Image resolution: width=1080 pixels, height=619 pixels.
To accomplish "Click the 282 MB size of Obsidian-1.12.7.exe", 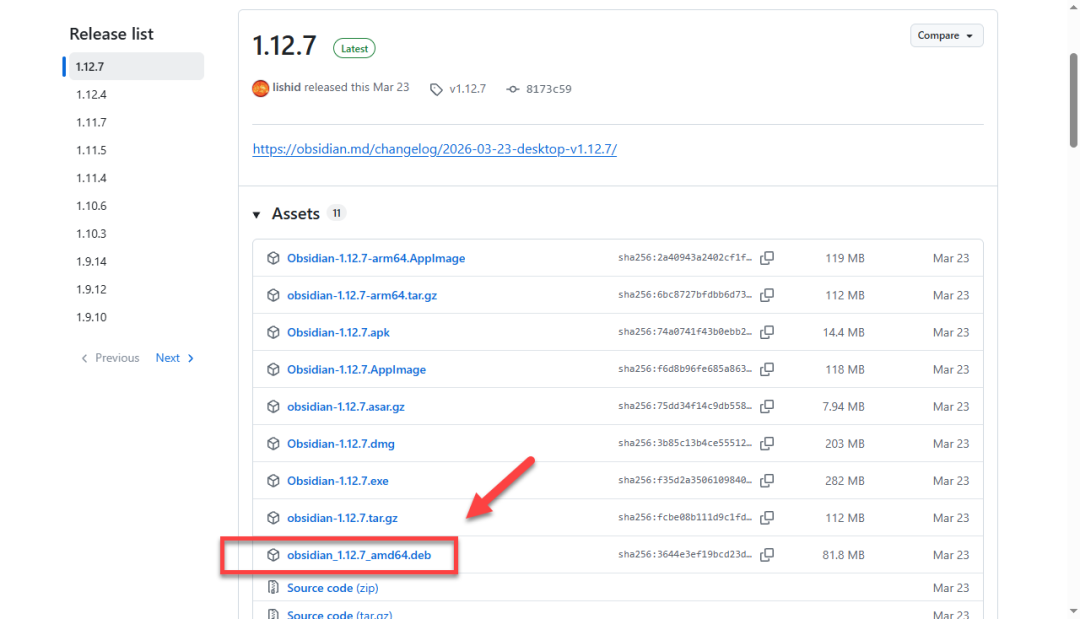I will coord(844,481).
